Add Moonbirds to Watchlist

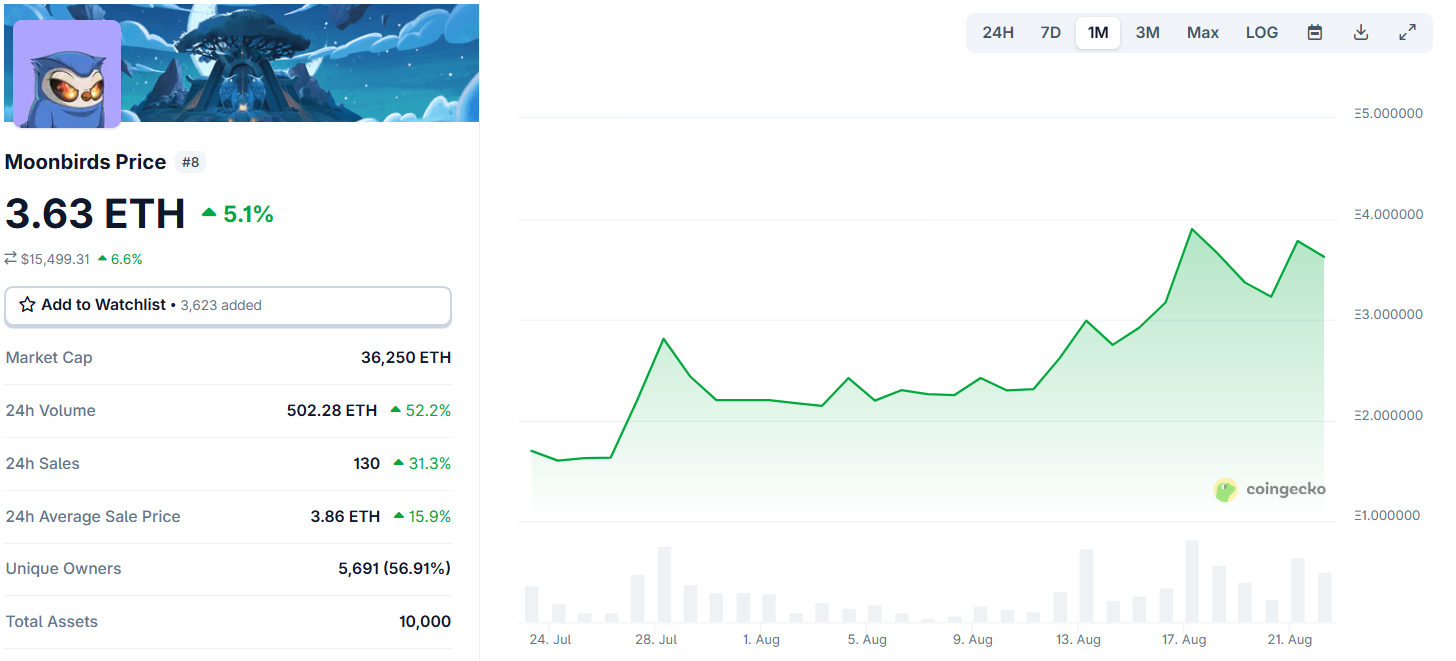(x=103, y=305)
